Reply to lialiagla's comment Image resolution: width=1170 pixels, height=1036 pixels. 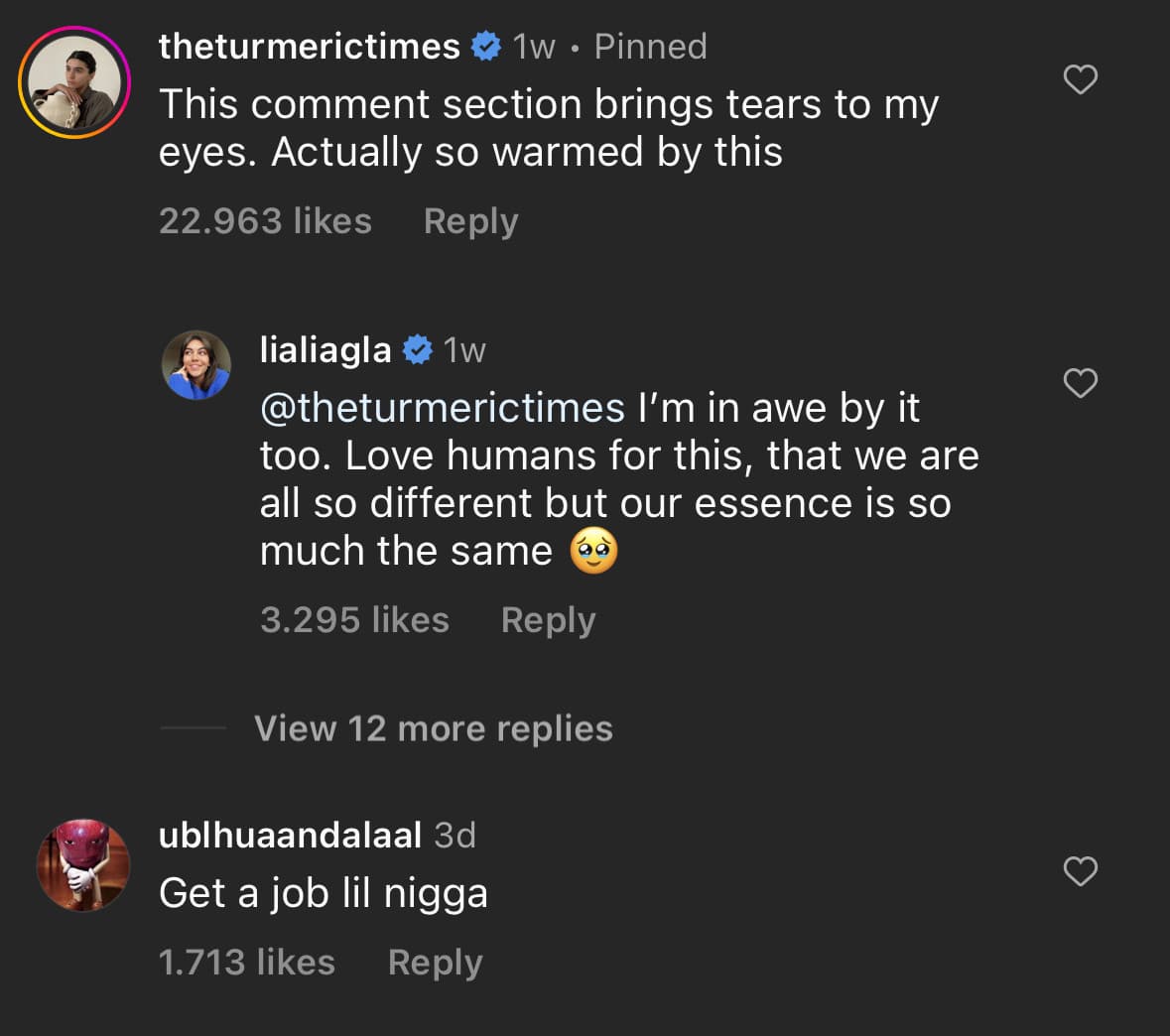pos(549,620)
